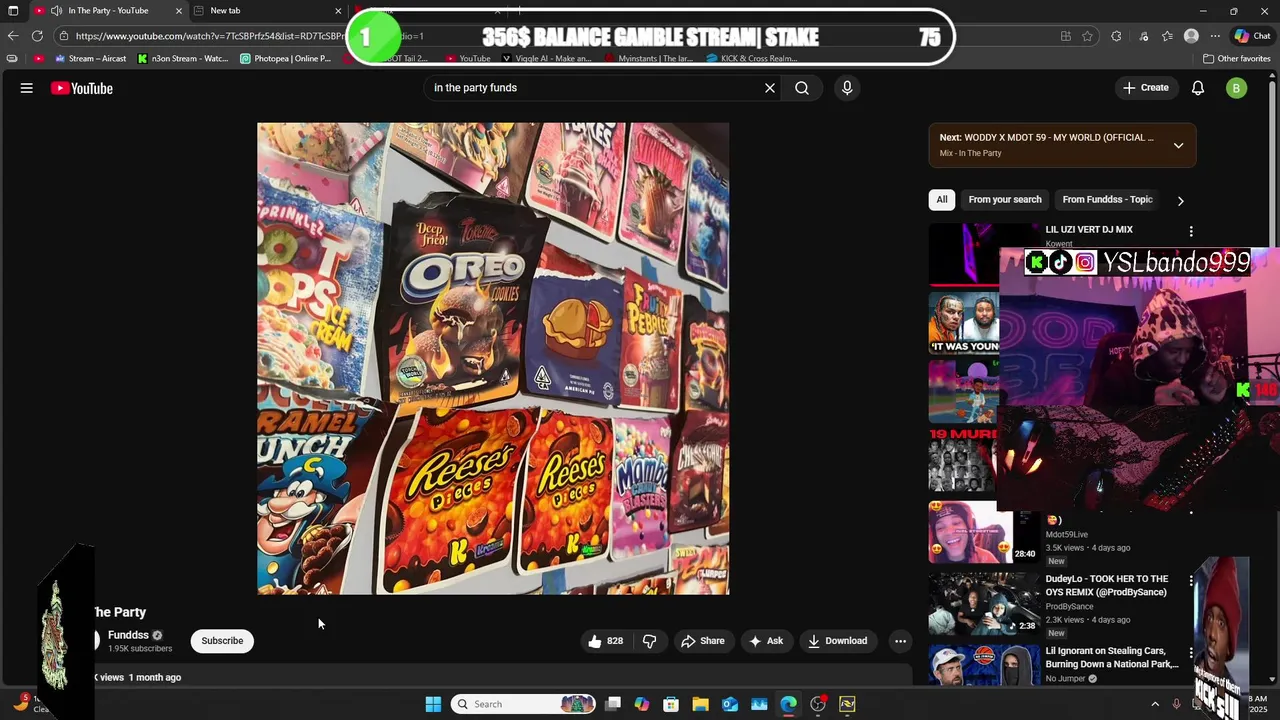Expand the Mix - In The Party playlist panel
The height and width of the screenshot is (720, 1280).
coord(1178,145)
